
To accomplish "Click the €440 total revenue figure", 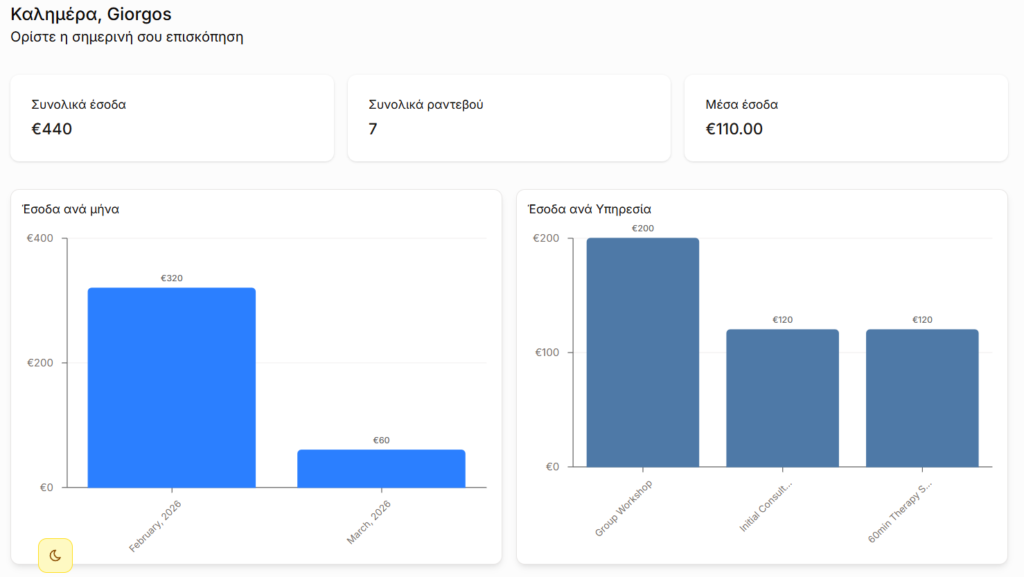I will pos(52,129).
